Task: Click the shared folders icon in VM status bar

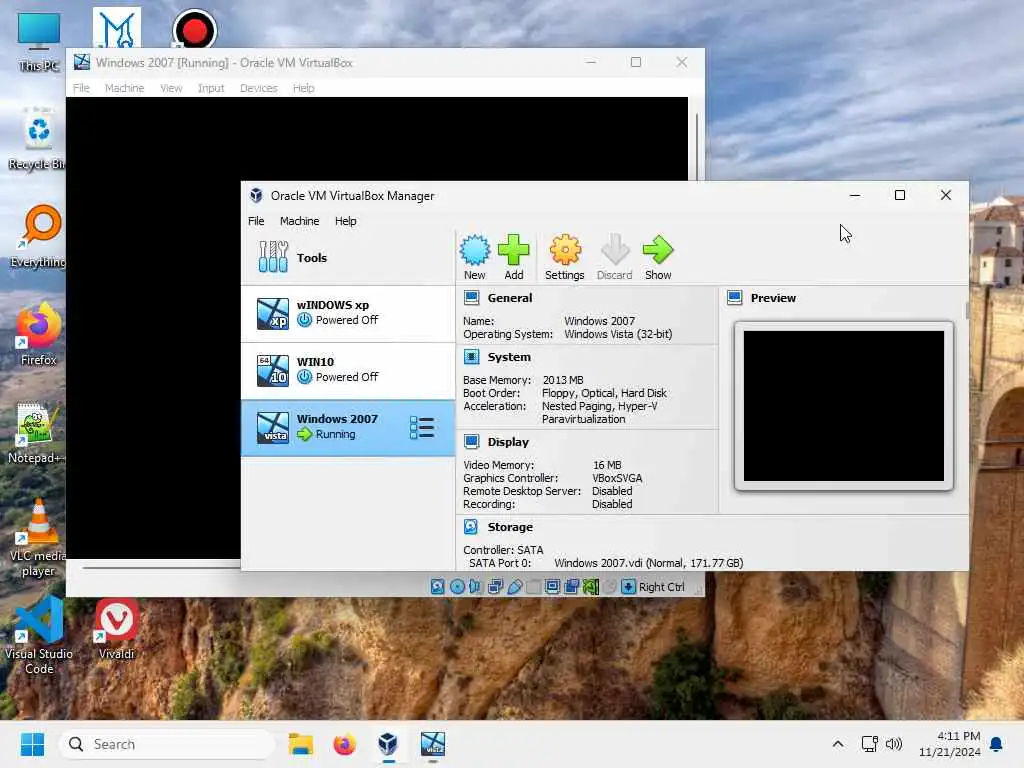Action: [534, 586]
